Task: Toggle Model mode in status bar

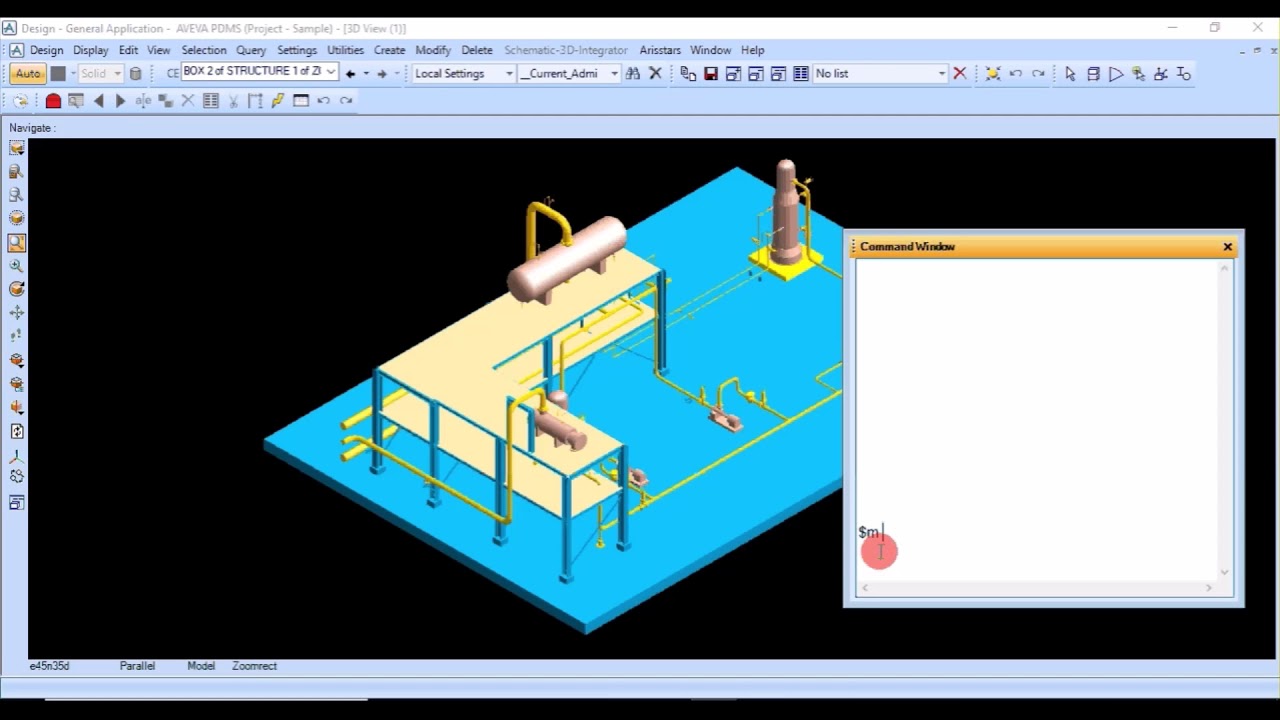Action: coord(201,666)
